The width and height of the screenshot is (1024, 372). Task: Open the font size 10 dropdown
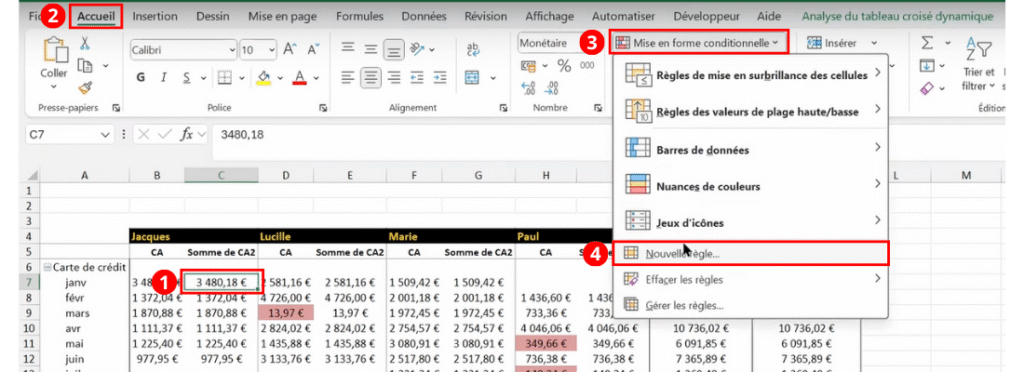click(272, 50)
